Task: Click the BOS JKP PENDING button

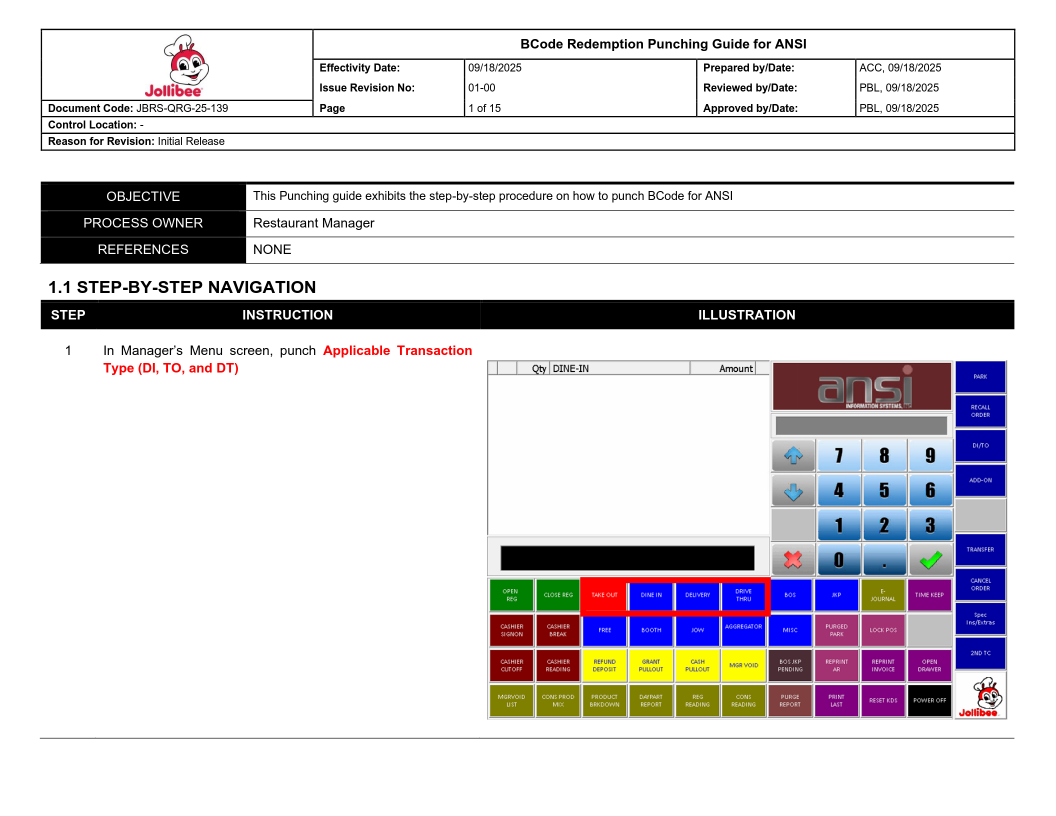Action: click(790, 665)
